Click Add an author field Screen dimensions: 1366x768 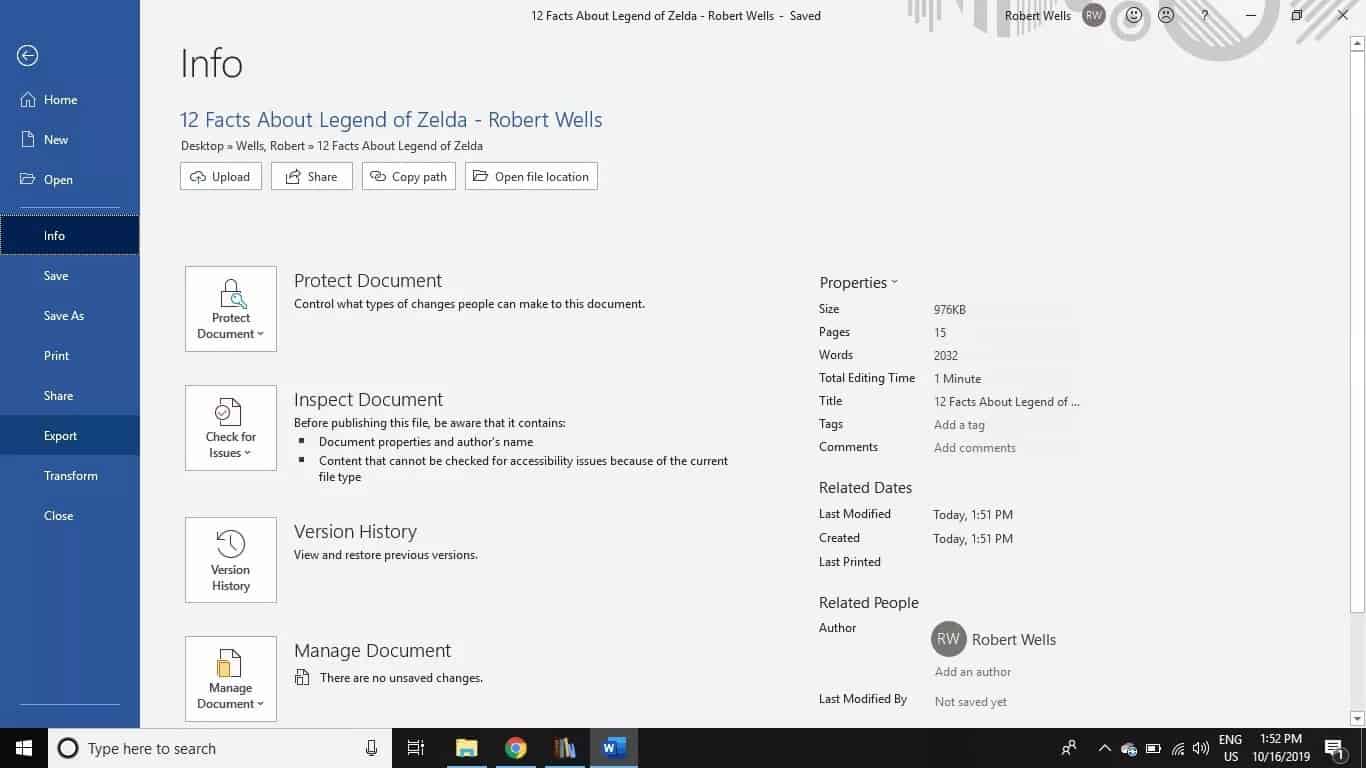(x=973, y=672)
